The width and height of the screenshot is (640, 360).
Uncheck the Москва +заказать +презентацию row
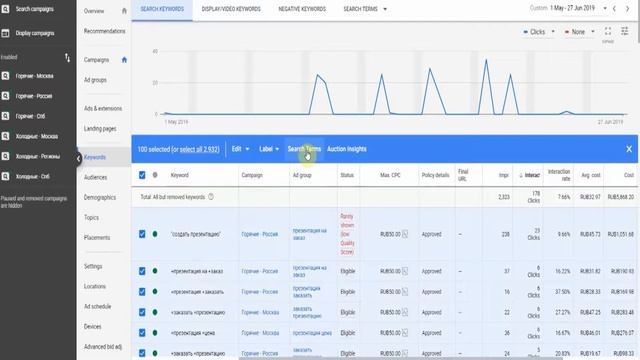[142, 312]
